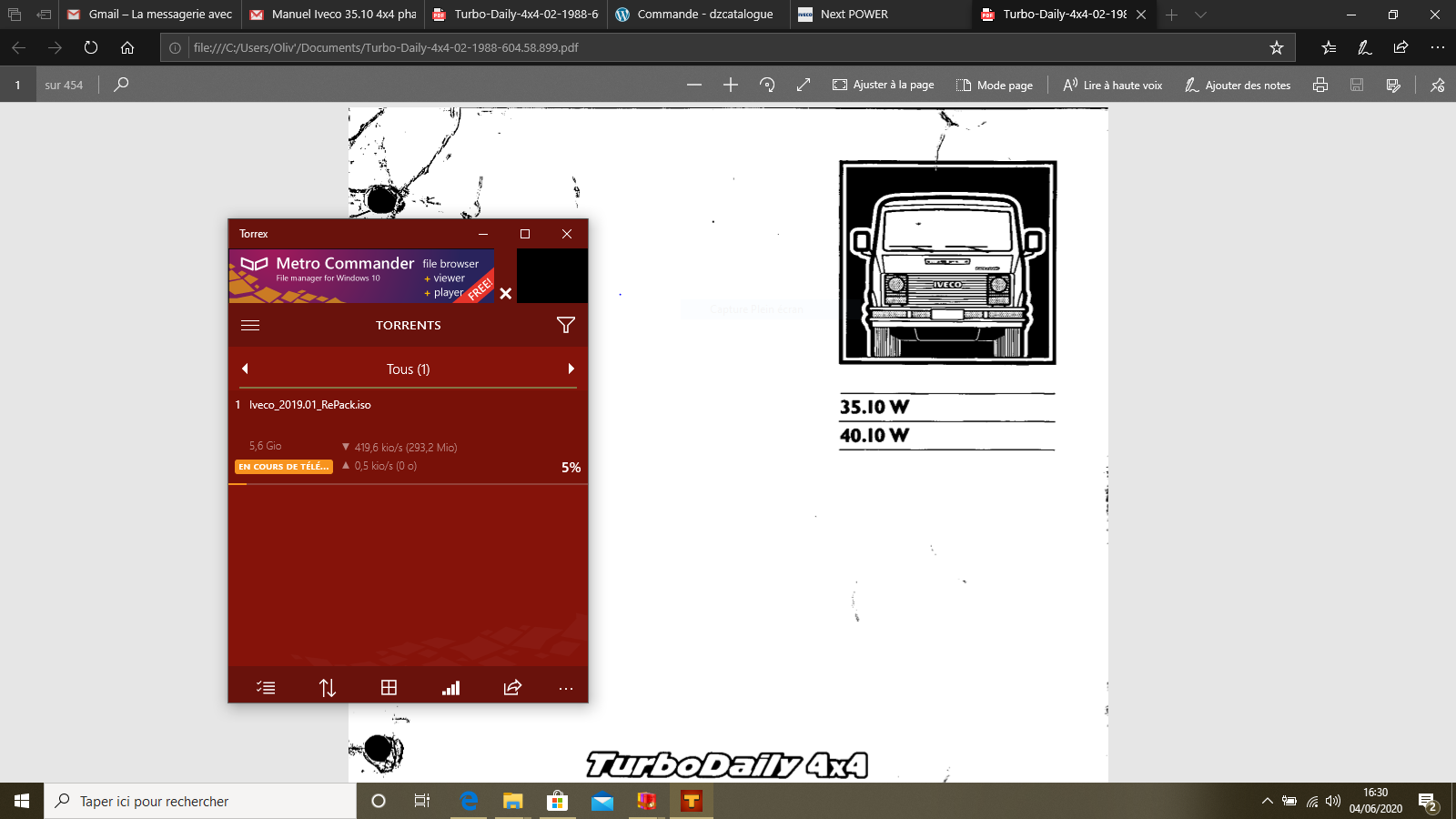Switch to next torrent category arrow
The width and height of the screenshot is (1456, 819).
(x=571, y=369)
